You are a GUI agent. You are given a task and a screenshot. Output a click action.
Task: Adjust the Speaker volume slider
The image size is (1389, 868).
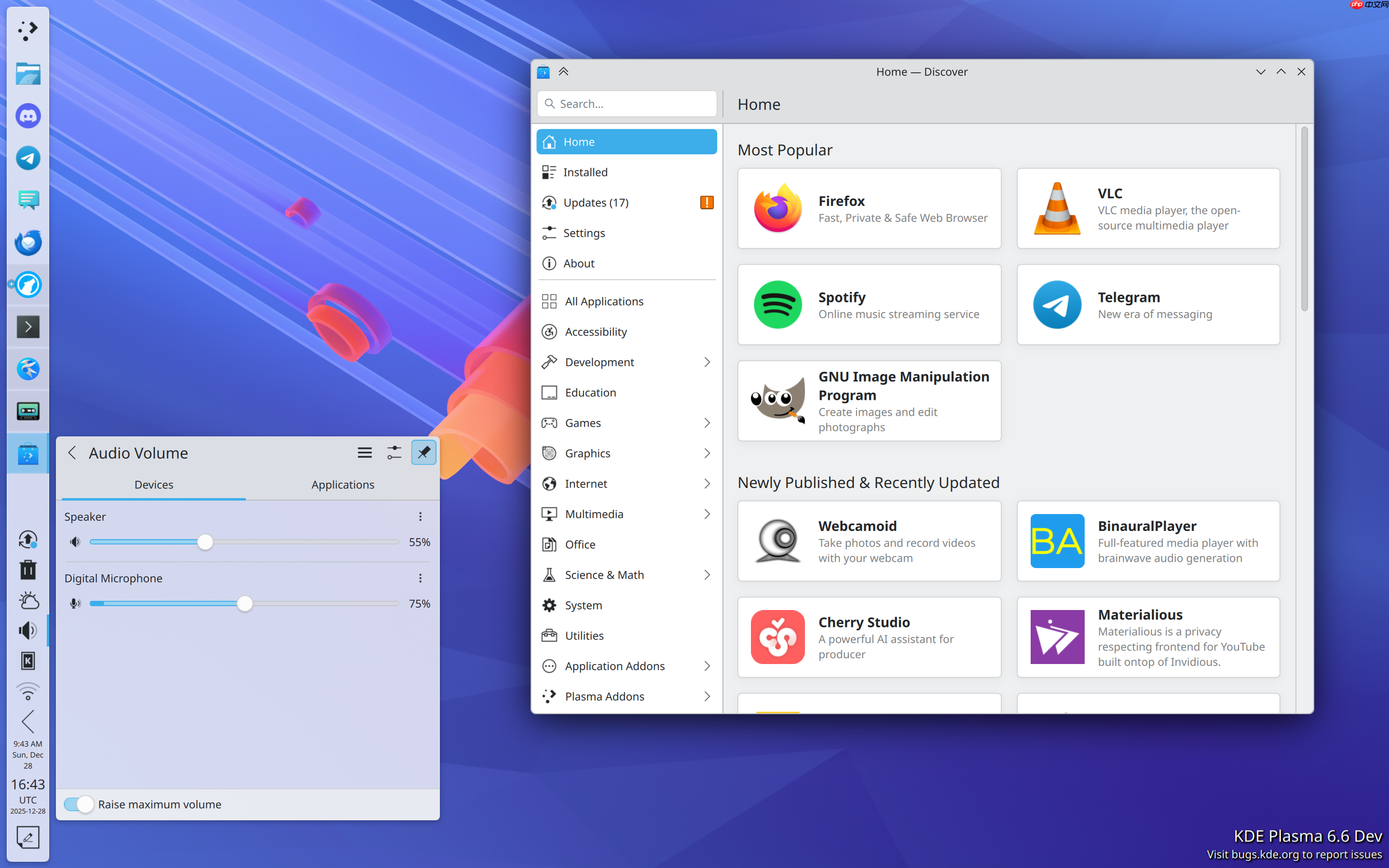pyautogui.click(x=205, y=542)
